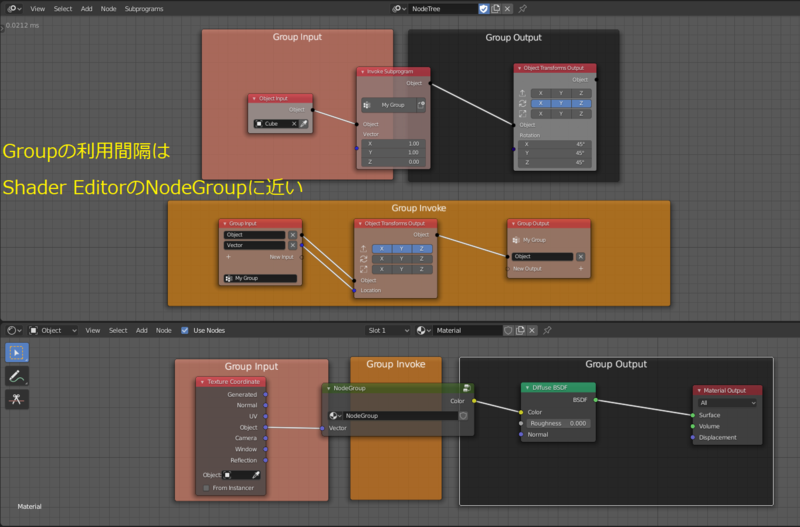Clear the Cube object in Object Input node
800x527 pixels.
tap(294, 123)
